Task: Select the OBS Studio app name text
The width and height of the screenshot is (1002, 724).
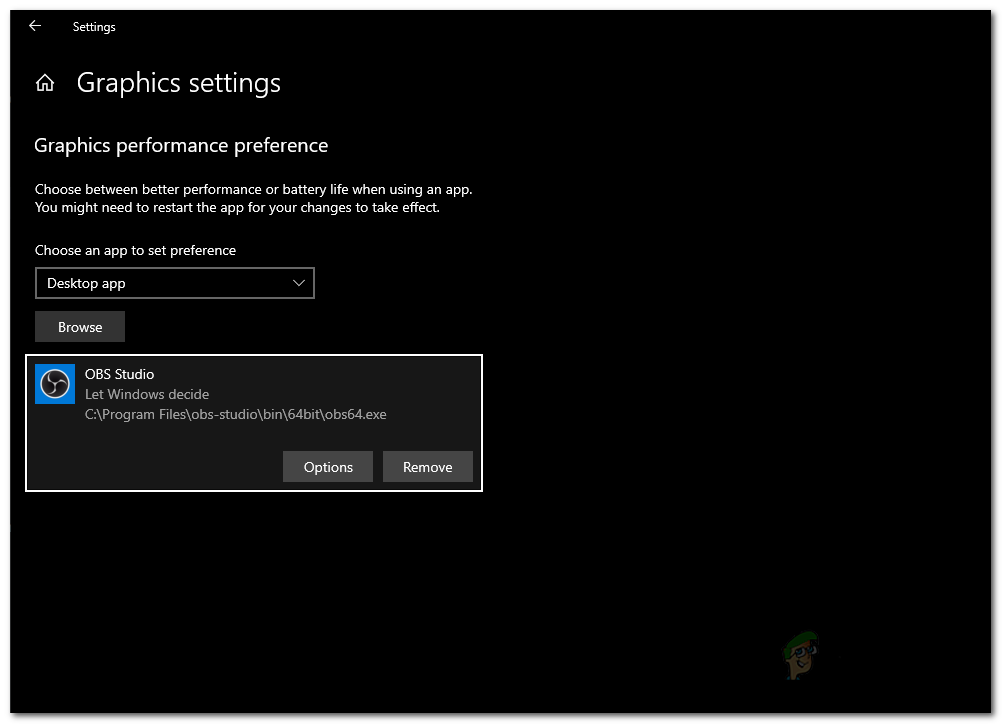Action: [119, 374]
